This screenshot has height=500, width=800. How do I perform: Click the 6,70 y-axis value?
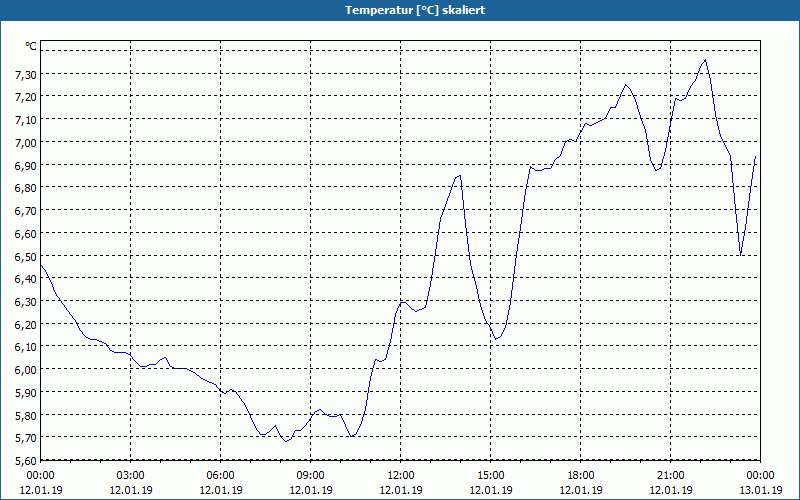(26, 211)
